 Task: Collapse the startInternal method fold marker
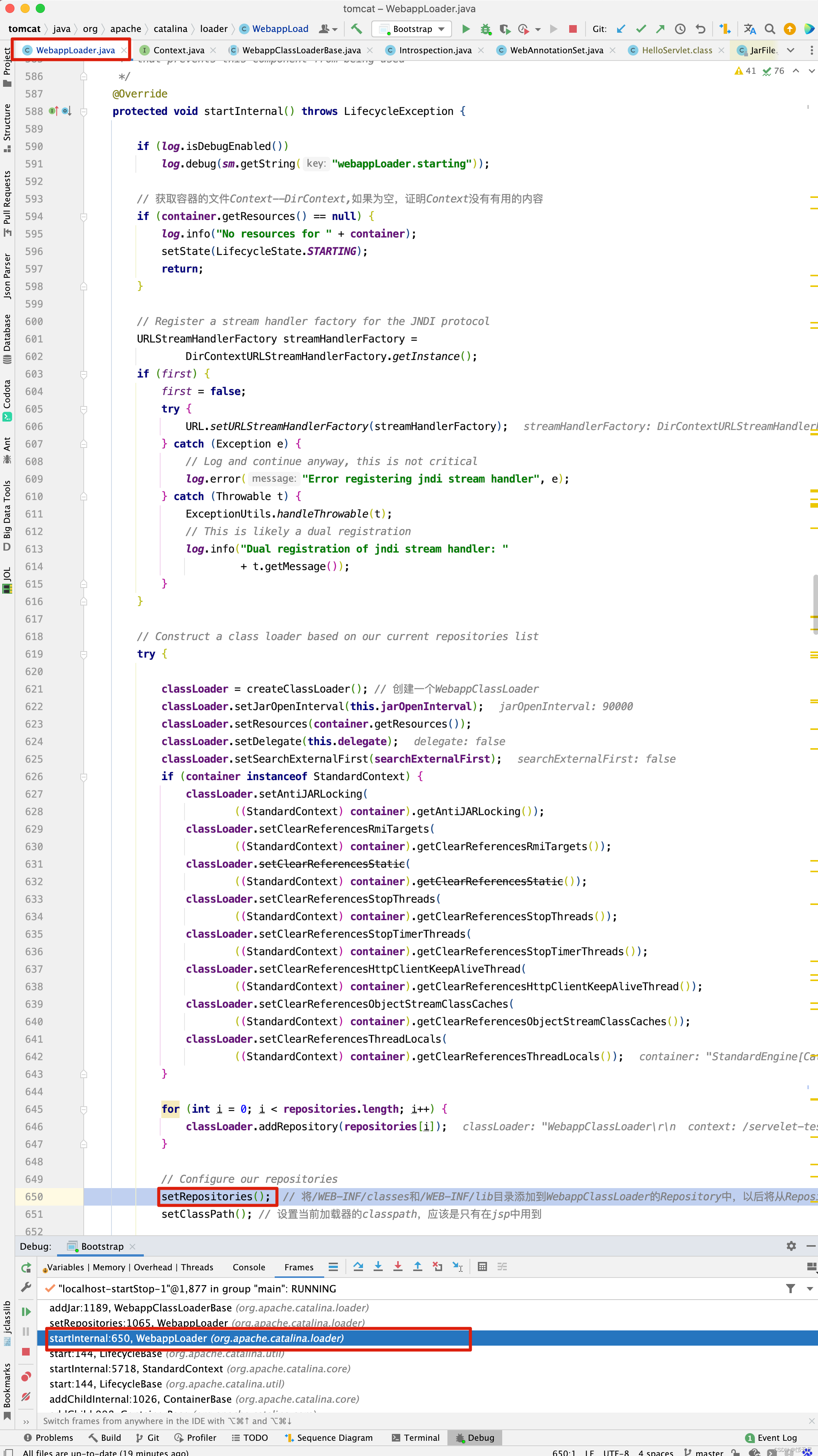pyautogui.click(x=84, y=112)
